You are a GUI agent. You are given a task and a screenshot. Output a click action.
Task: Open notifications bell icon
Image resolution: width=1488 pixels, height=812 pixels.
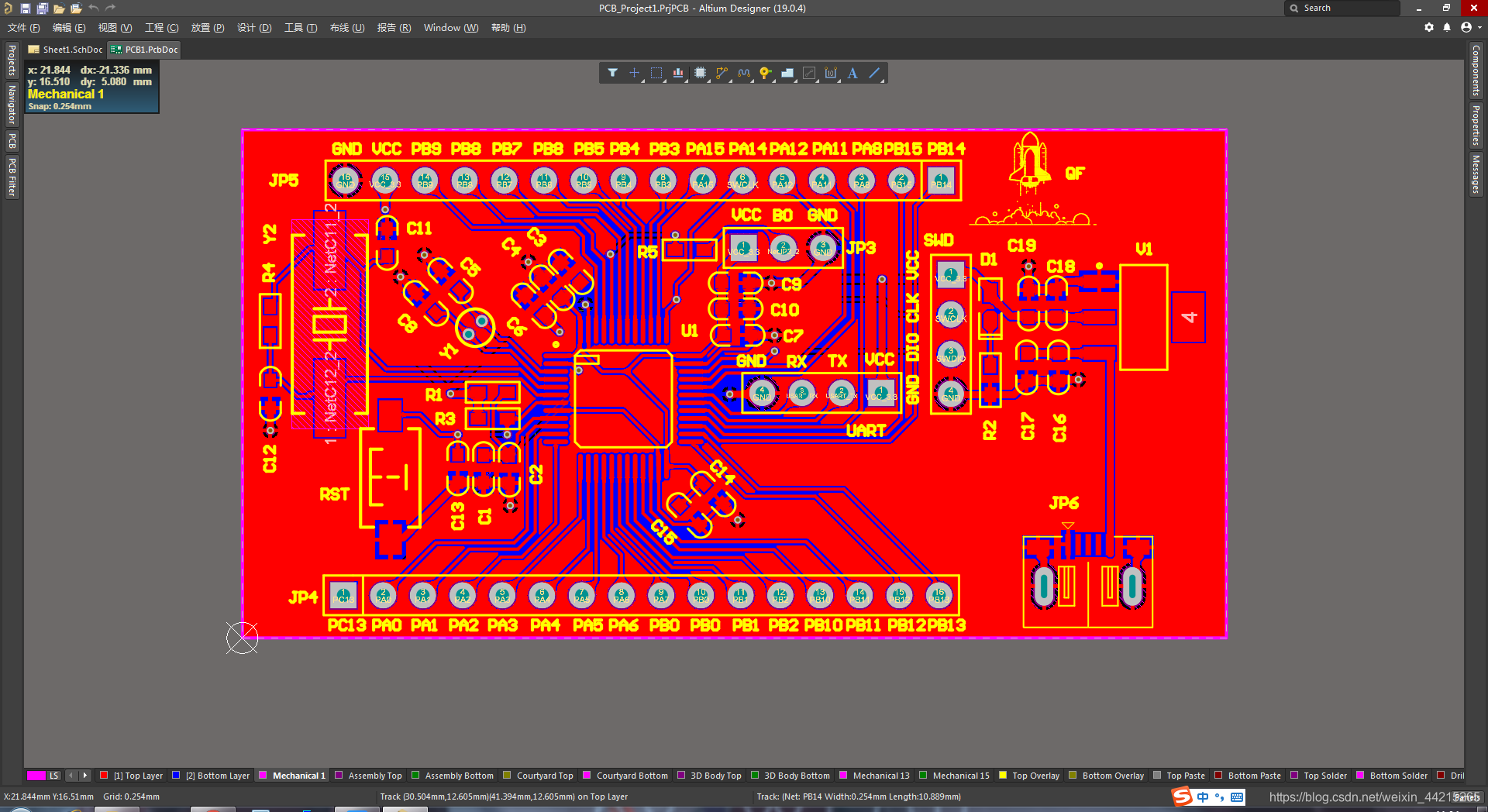tap(1447, 27)
